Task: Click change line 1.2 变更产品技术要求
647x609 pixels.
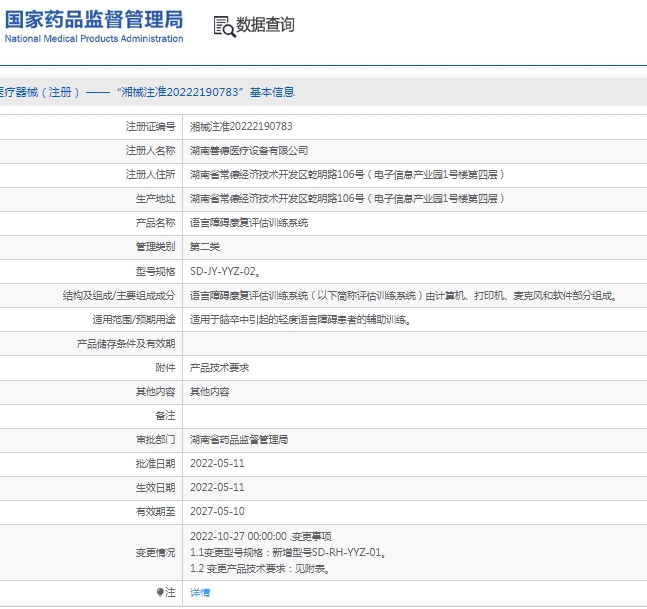Action: coord(260,569)
